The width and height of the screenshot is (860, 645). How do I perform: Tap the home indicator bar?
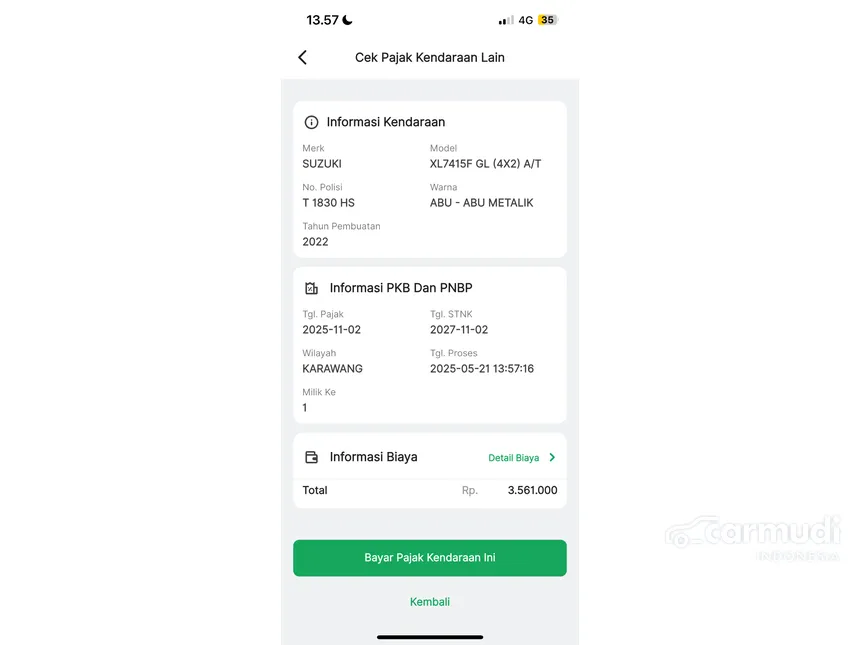(430, 636)
